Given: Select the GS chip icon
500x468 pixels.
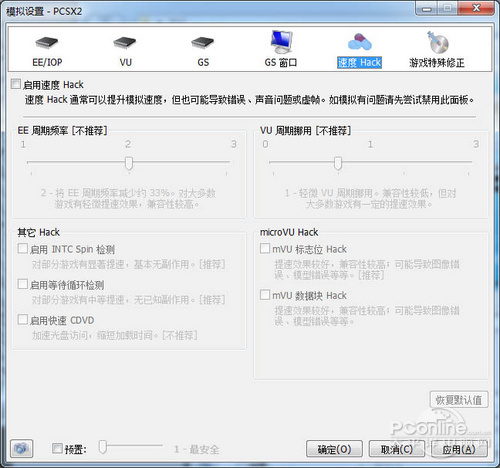Looking at the screenshot, I should 203,43.
